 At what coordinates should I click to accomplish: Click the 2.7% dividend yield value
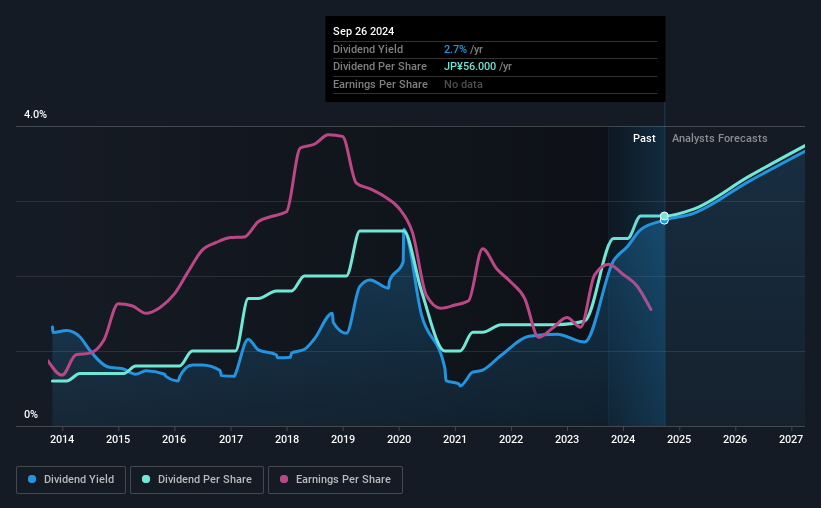tap(455, 49)
